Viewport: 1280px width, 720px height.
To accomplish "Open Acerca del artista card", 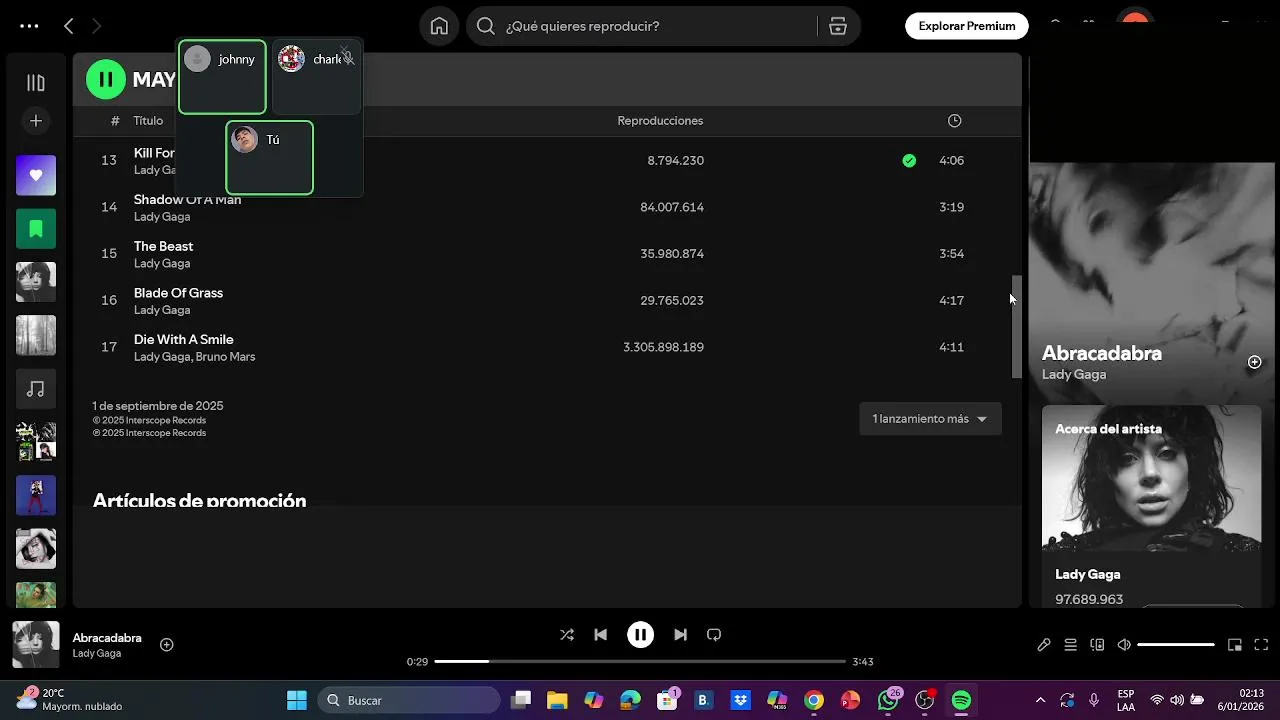I will pyautogui.click(x=1151, y=508).
